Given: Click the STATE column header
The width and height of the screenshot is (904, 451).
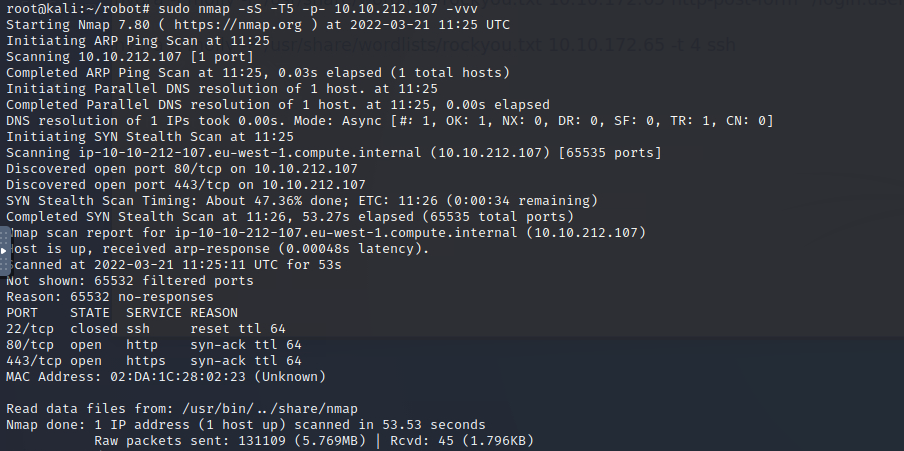Looking at the screenshot, I should [90, 313].
